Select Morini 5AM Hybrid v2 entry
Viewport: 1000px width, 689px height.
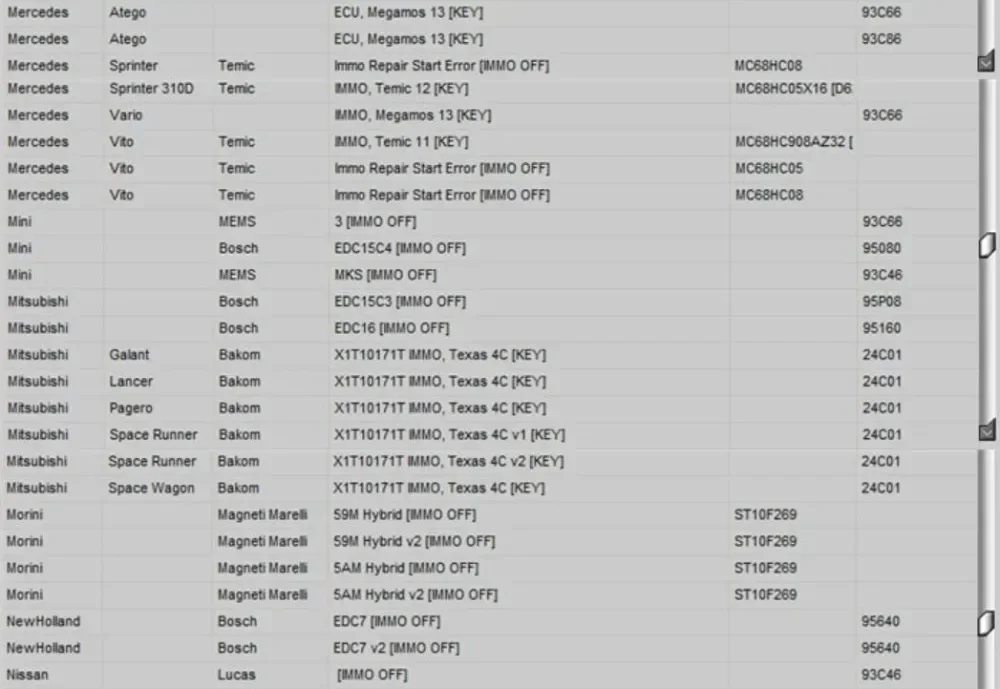[489, 595]
